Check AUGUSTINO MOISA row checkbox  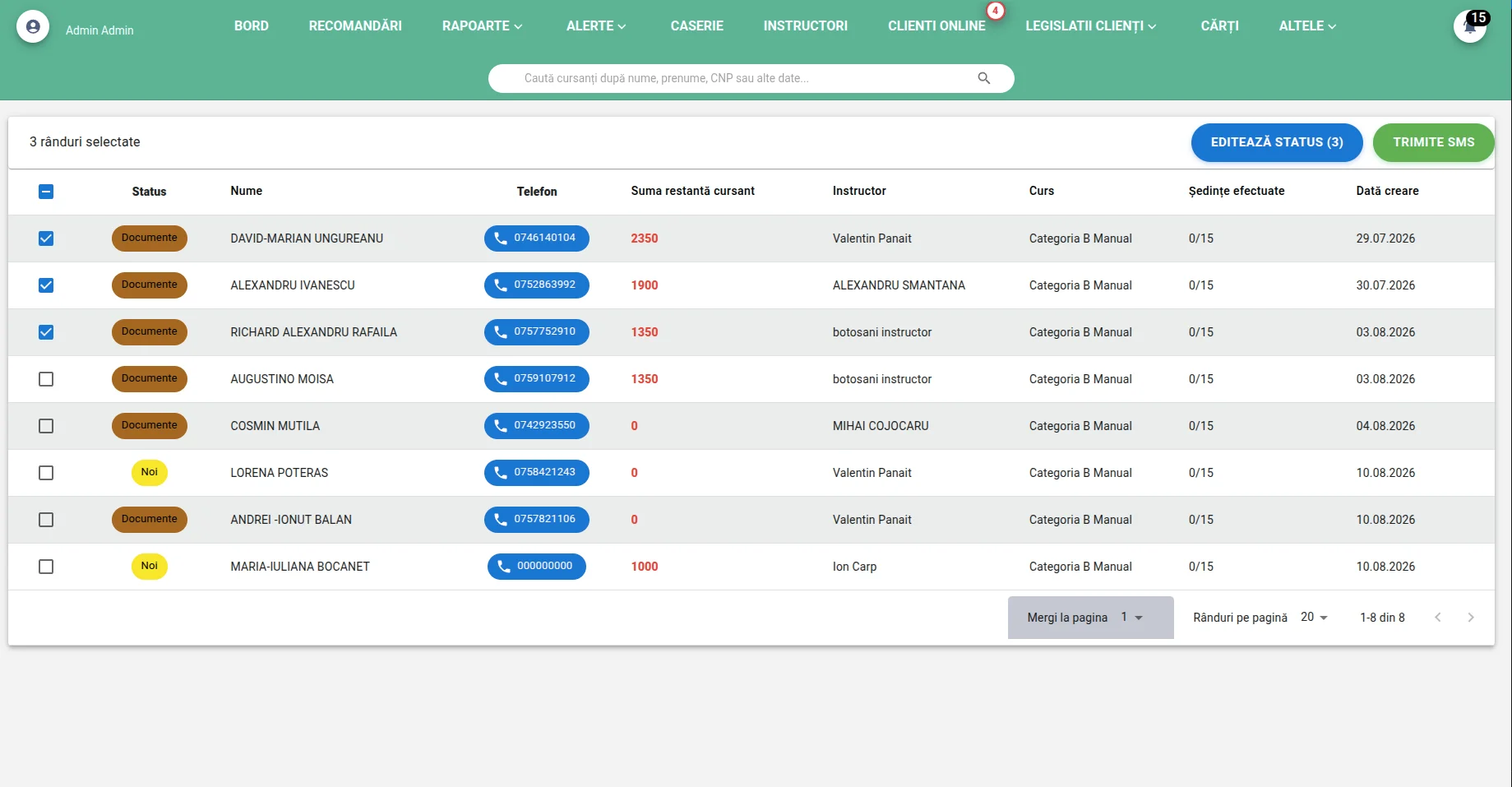(46, 379)
